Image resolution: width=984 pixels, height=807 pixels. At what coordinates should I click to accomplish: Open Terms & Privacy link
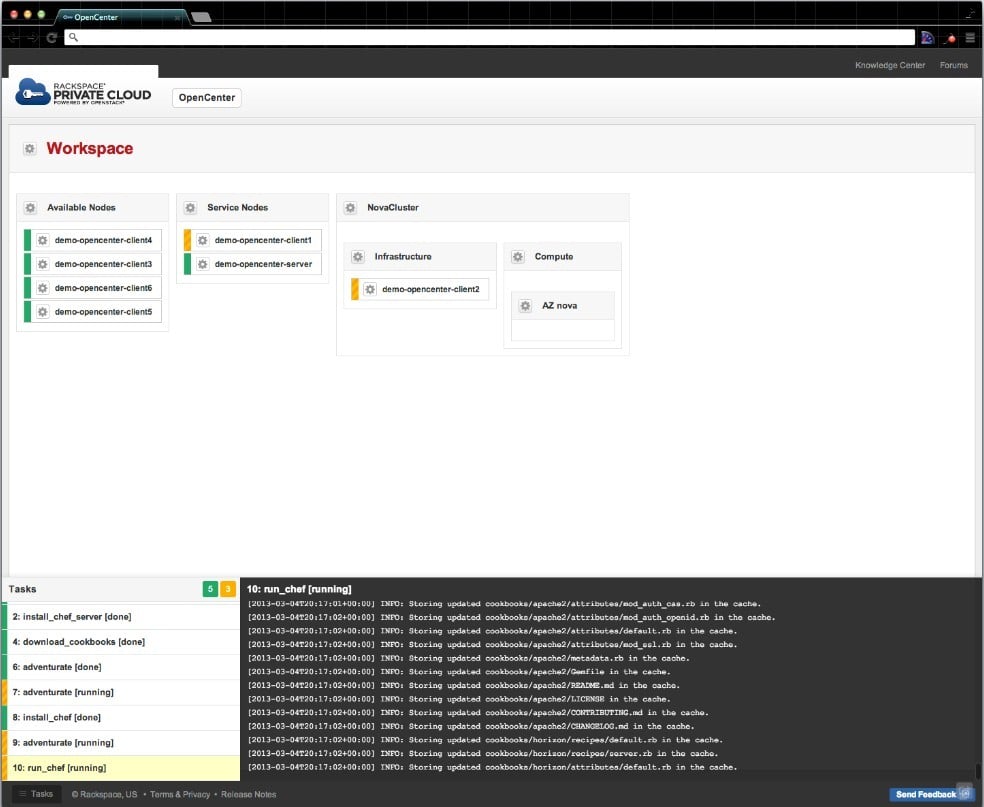click(x=180, y=794)
